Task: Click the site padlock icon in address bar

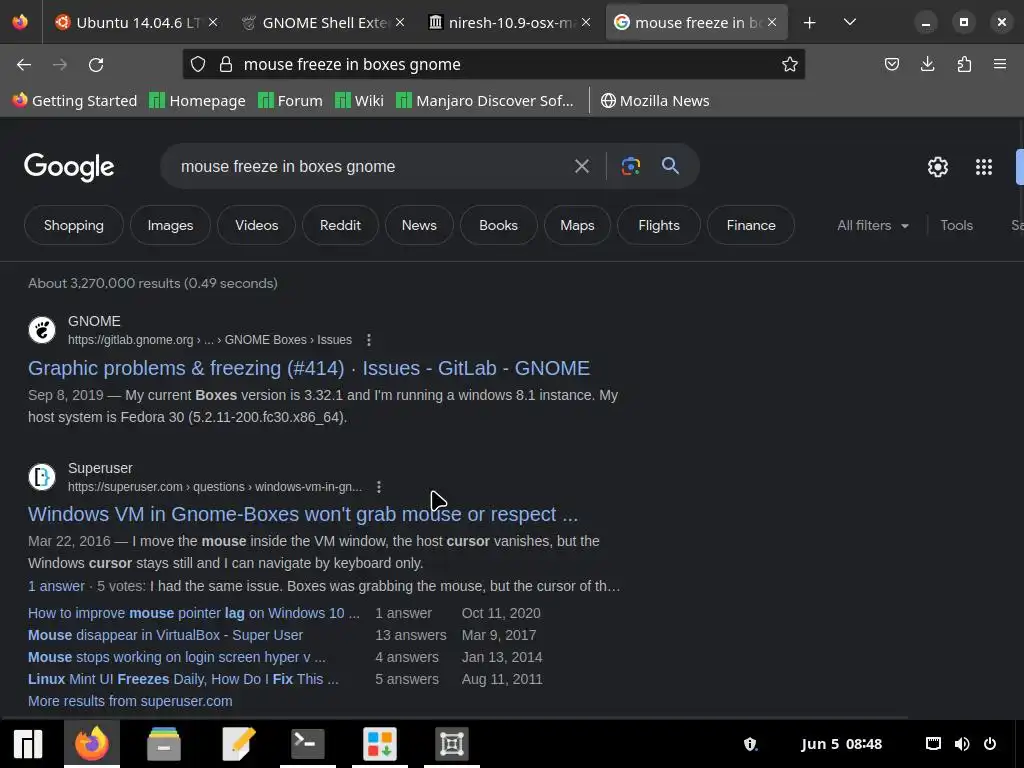Action: (226, 64)
